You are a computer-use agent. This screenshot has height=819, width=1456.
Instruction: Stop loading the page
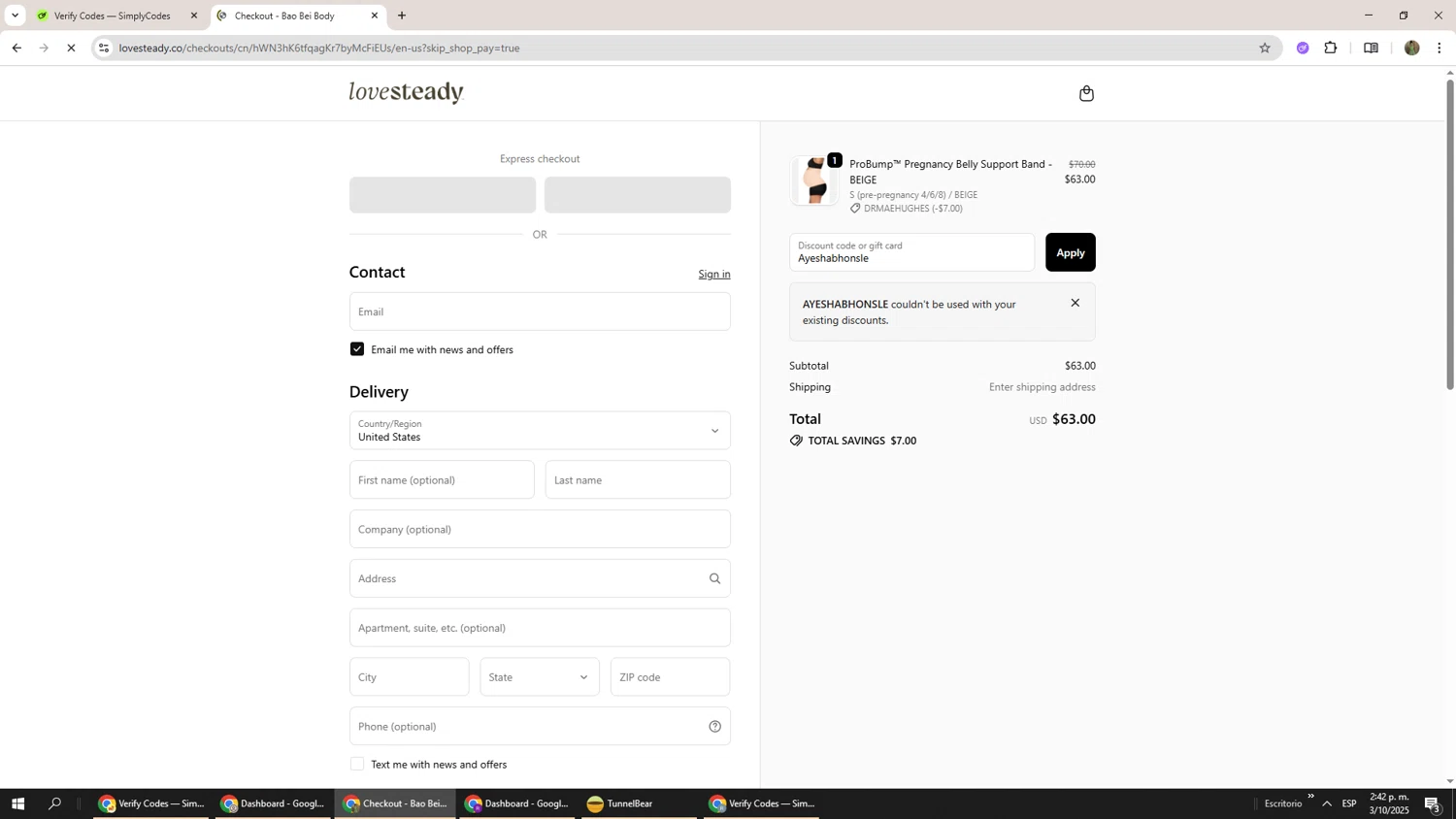pos(71,48)
